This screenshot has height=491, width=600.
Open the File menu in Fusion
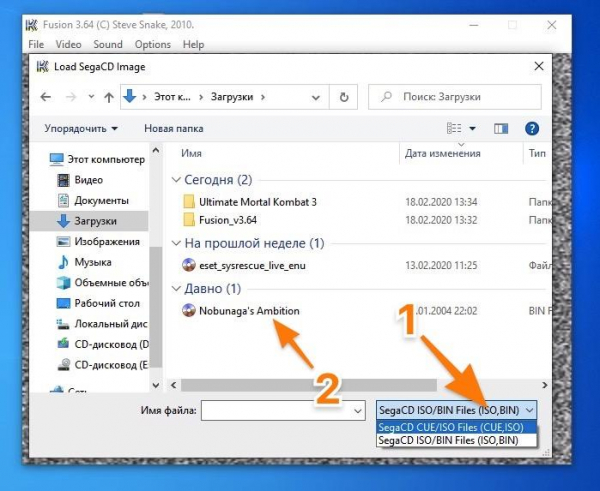(36, 44)
